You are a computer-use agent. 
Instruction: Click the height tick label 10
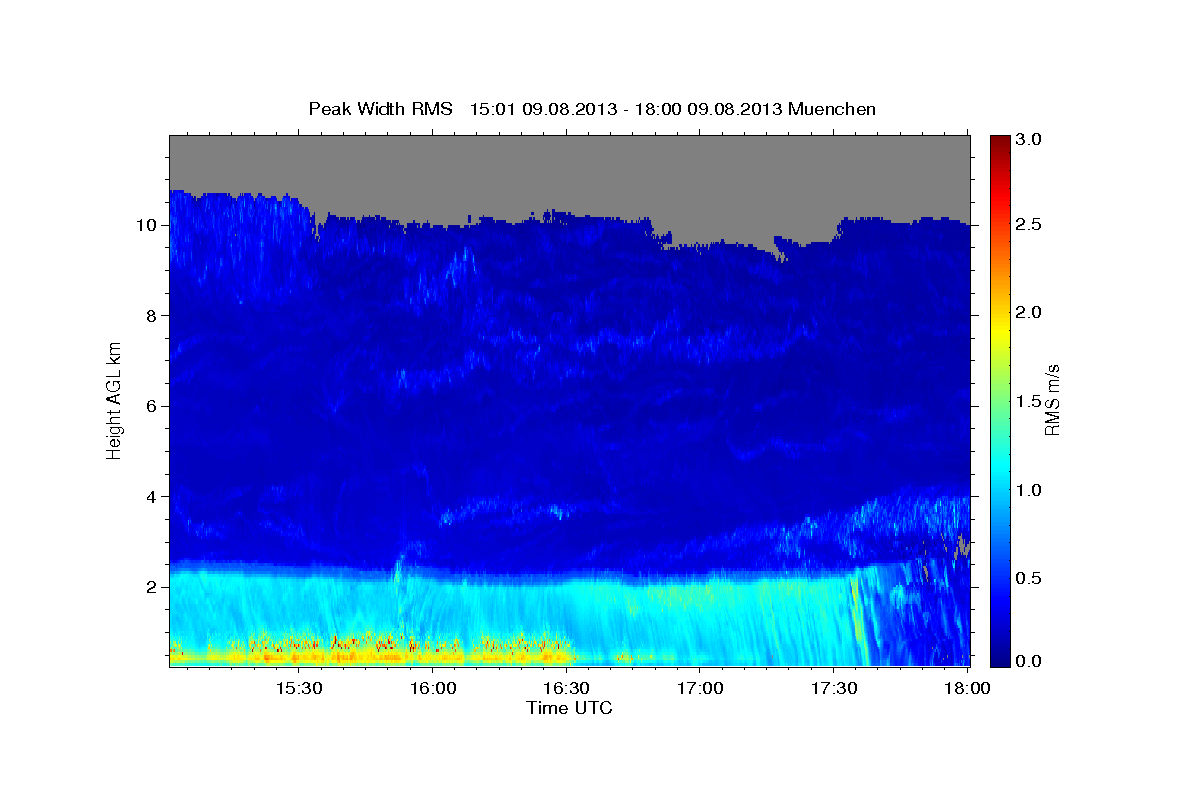tap(149, 225)
